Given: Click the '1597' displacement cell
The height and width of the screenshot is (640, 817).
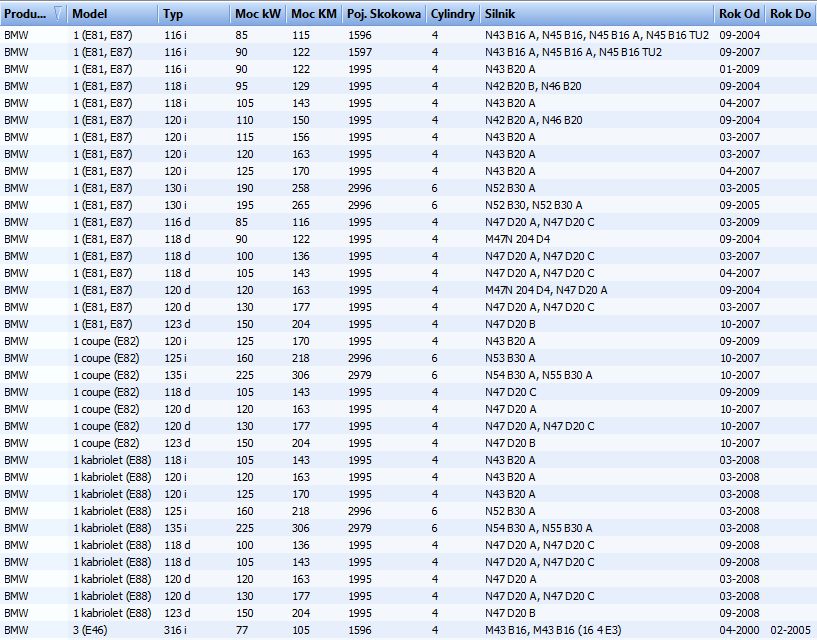Looking at the screenshot, I should tap(360, 52).
